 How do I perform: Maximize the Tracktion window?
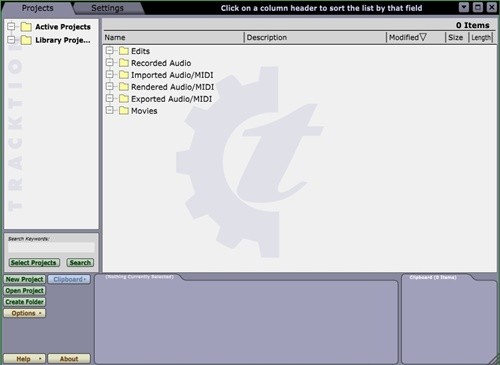coord(478,7)
